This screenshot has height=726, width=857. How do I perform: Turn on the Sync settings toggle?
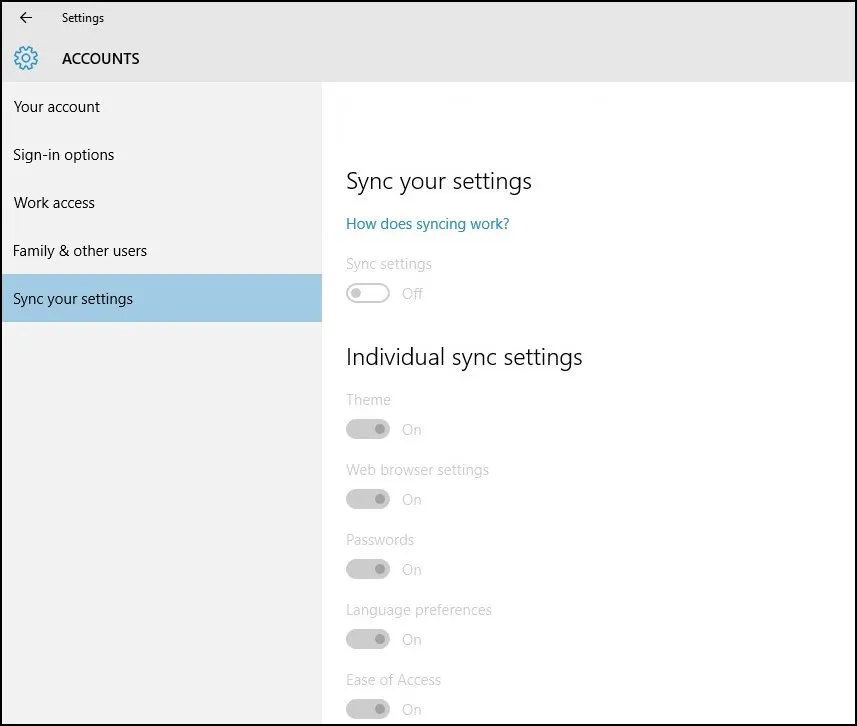tap(368, 294)
